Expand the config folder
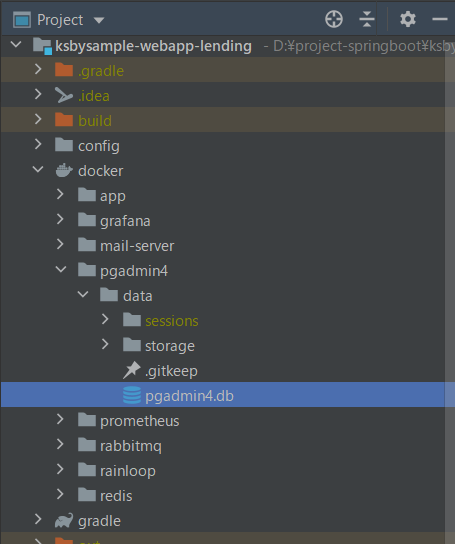This screenshot has width=455, height=544. pos(38,144)
